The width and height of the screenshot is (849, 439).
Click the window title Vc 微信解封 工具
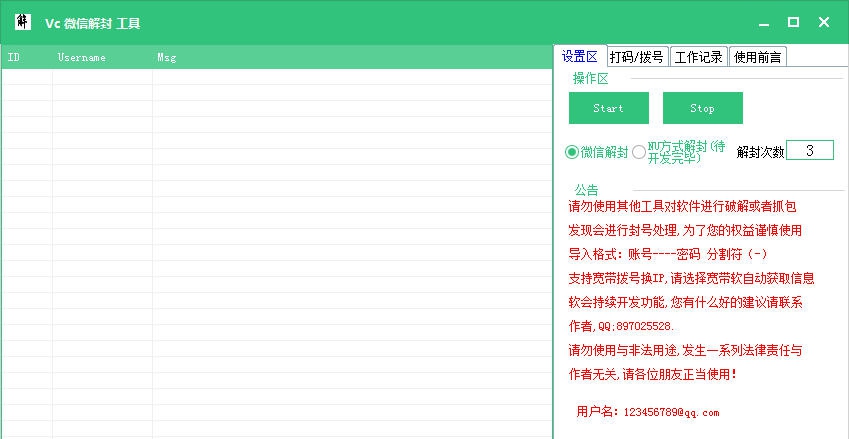93,23
